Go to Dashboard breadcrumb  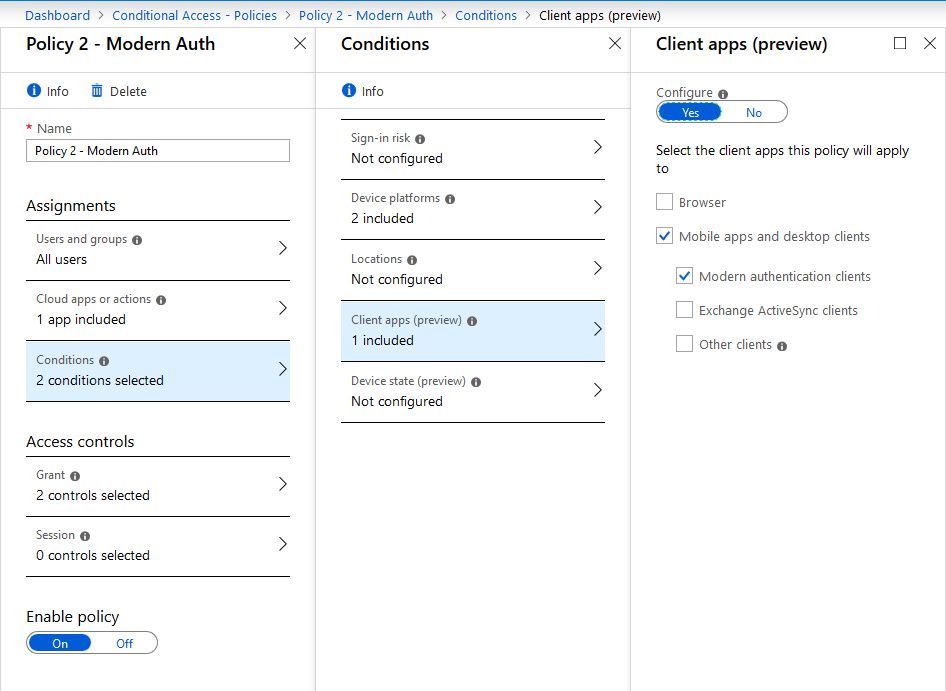(x=57, y=15)
